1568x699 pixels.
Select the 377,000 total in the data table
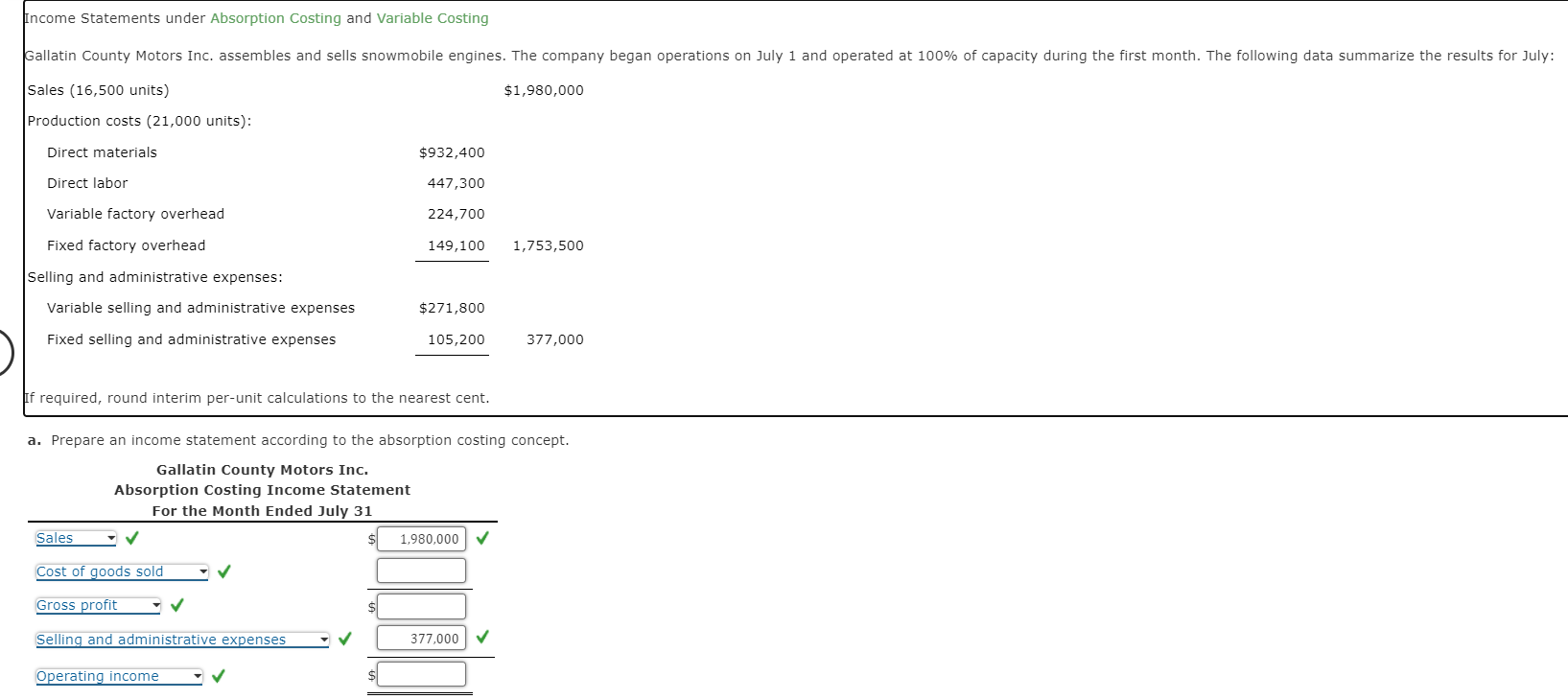[555, 339]
